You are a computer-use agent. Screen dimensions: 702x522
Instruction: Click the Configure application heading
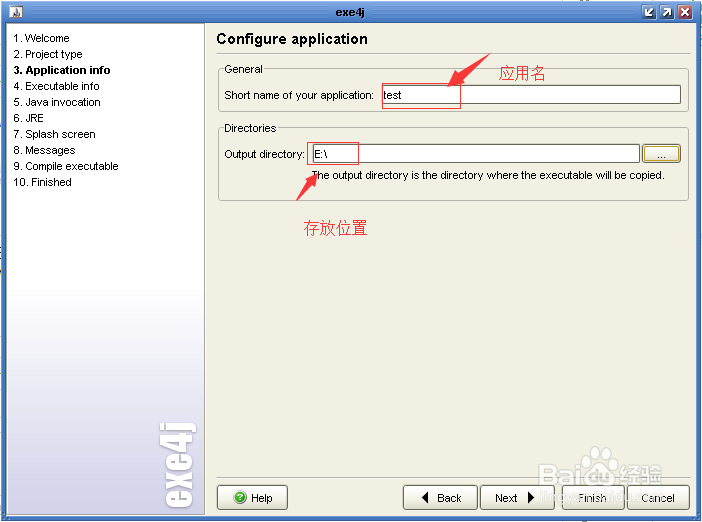tap(292, 39)
